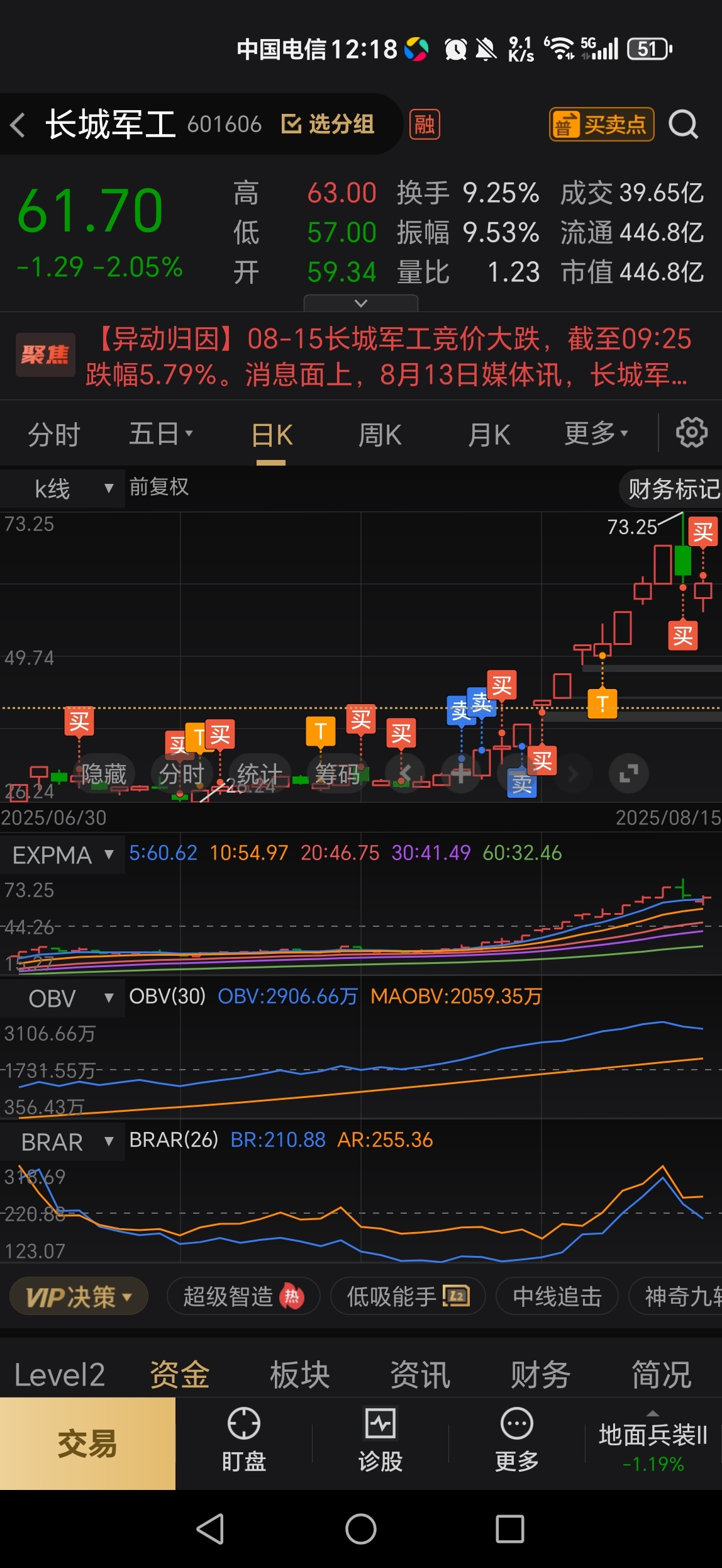Open 选分组 to choose a watchlist group

point(328,125)
